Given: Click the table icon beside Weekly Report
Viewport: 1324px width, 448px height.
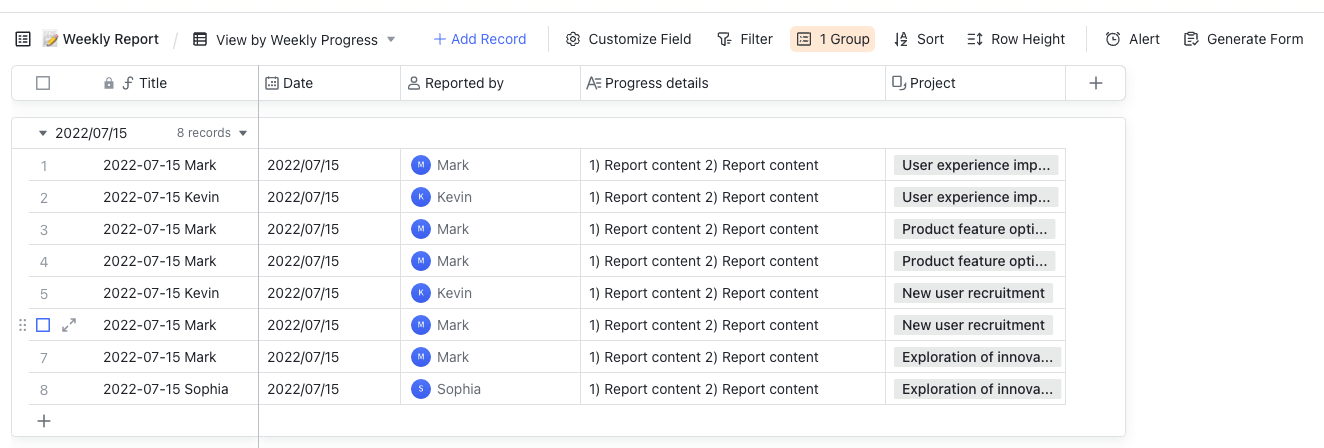Looking at the screenshot, I should pyautogui.click(x=23, y=39).
